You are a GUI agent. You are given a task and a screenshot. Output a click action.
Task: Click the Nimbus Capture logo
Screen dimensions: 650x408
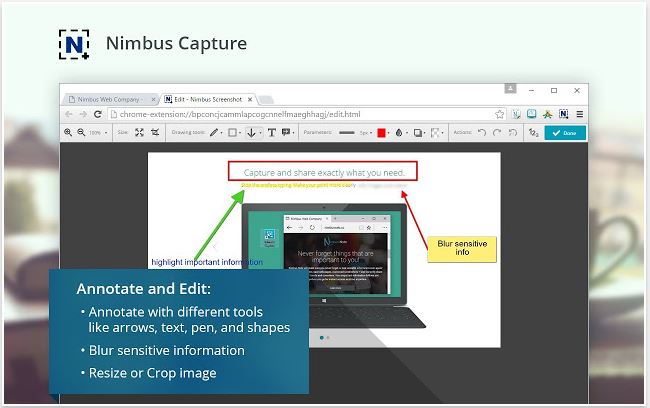[74, 44]
